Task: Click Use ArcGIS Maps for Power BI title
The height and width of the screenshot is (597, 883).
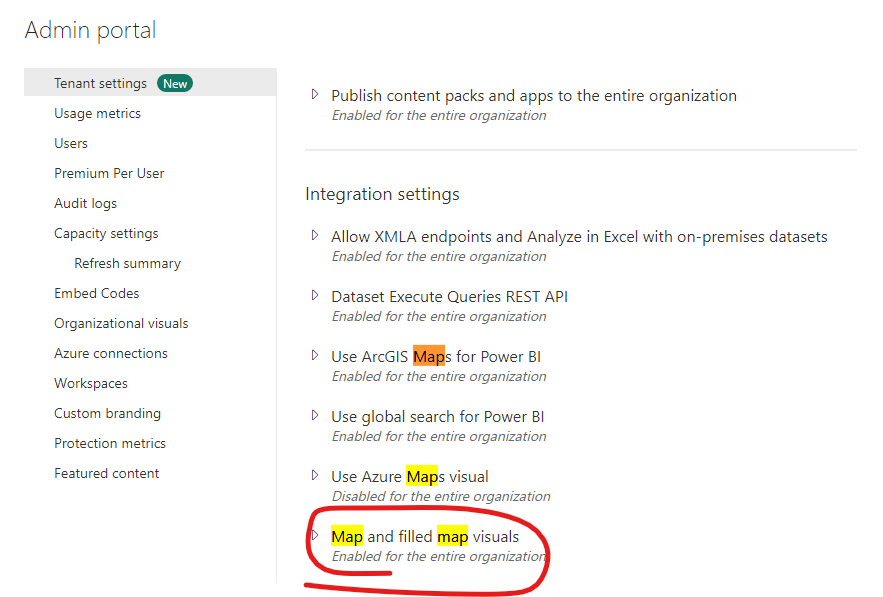Action: click(x=436, y=357)
